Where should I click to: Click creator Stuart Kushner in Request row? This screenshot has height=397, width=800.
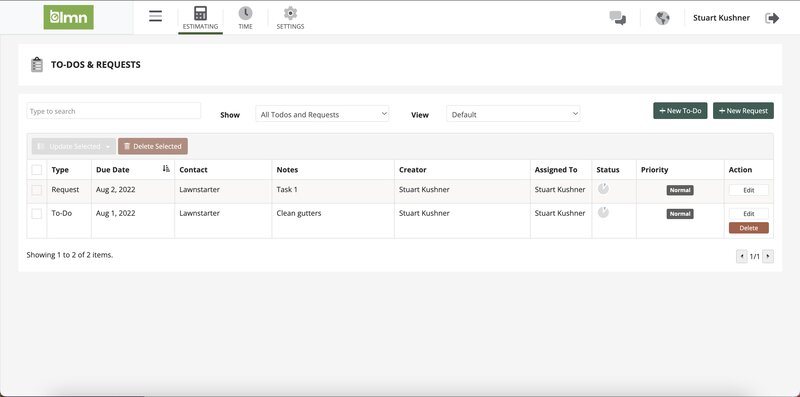424,189
